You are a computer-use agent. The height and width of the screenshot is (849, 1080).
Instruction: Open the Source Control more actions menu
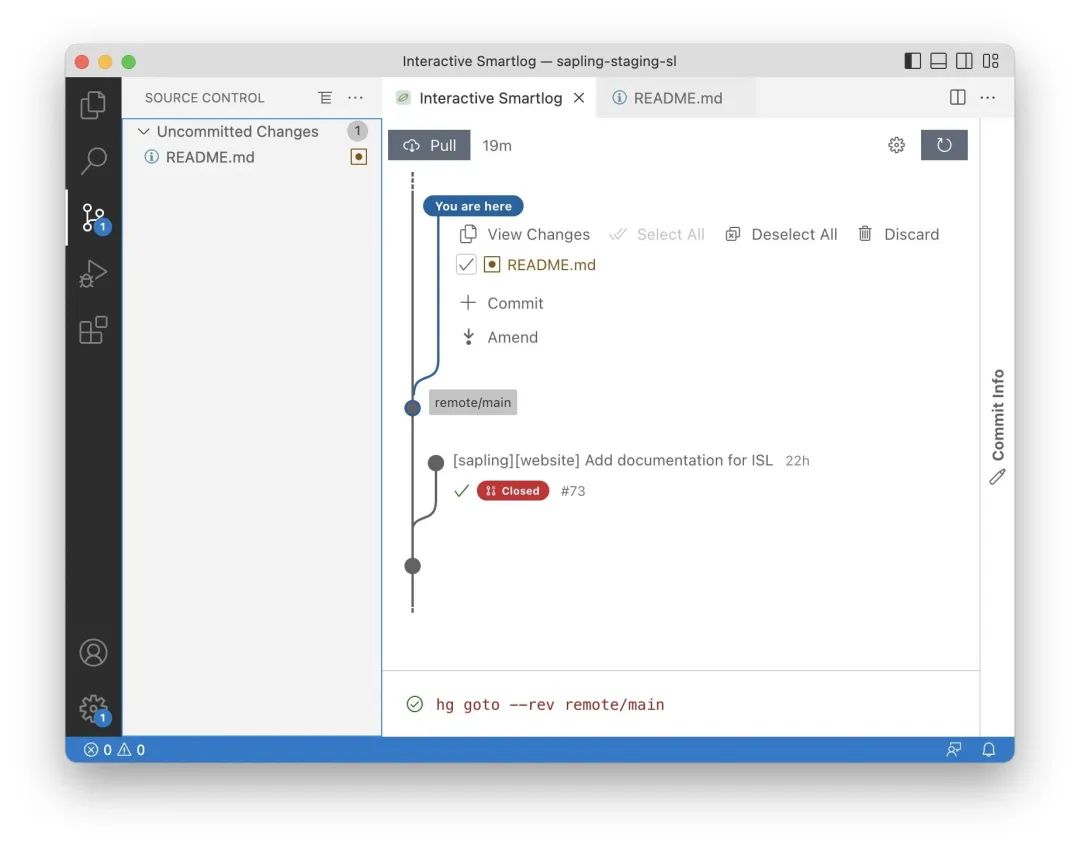pyautogui.click(x=355, y=97)
